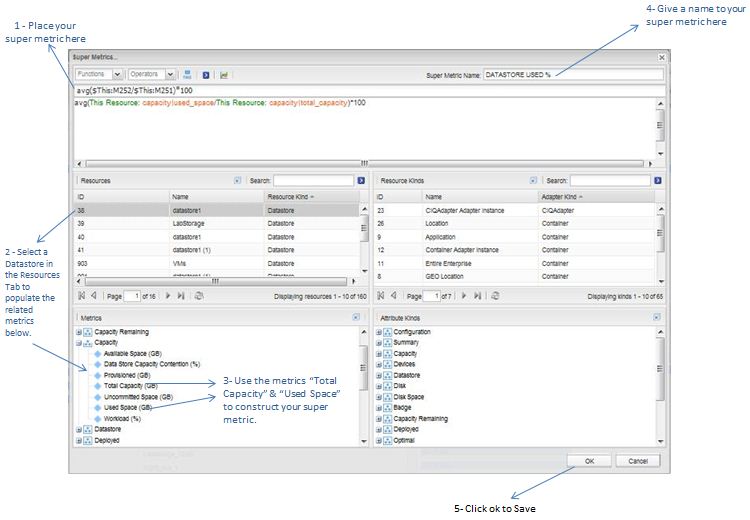Click the blue arrow icon in formula toolbar
Viewport: 750px width, 520px height.
[x=206, y=74]
